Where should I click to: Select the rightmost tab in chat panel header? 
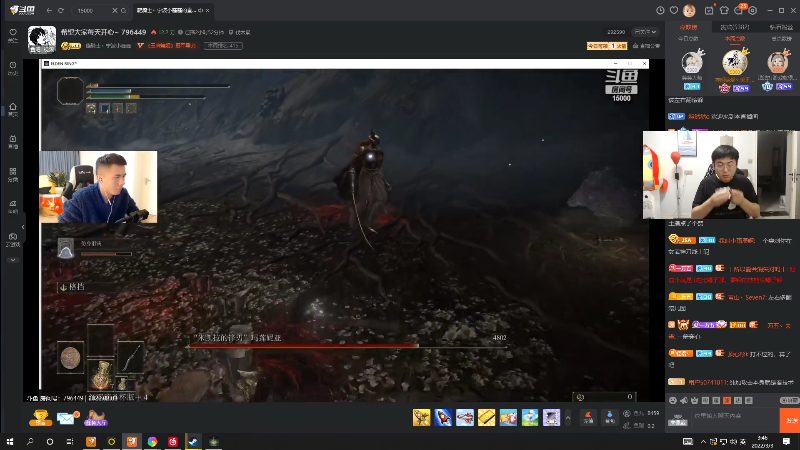(x=781, y=27)
